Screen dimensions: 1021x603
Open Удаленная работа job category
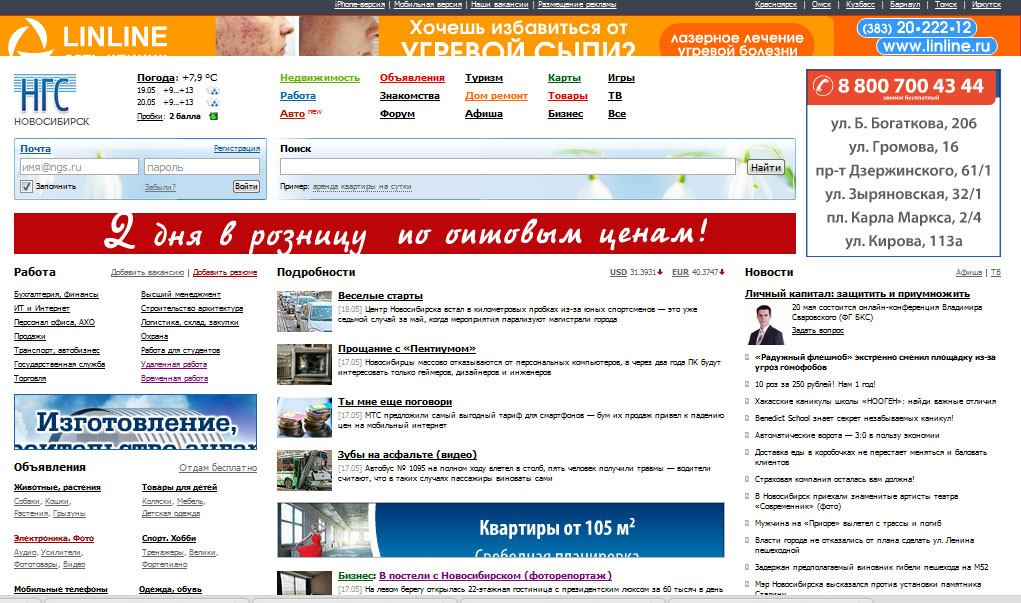(174, 365)
